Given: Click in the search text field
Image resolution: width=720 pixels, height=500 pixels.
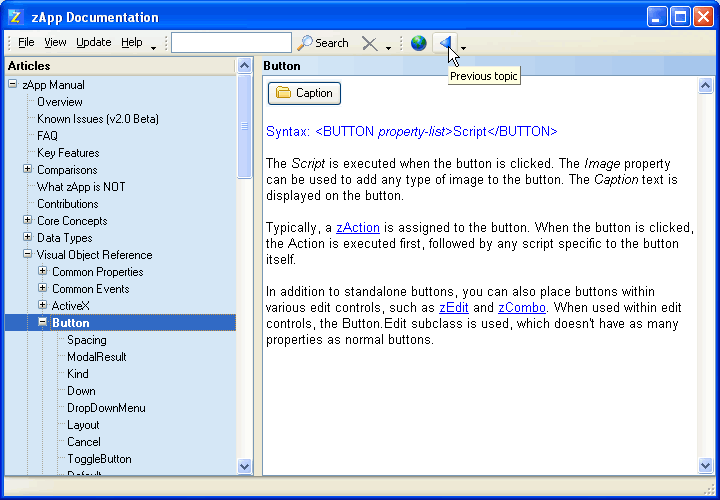Looking at the screenshot, I should pos(231,43).
